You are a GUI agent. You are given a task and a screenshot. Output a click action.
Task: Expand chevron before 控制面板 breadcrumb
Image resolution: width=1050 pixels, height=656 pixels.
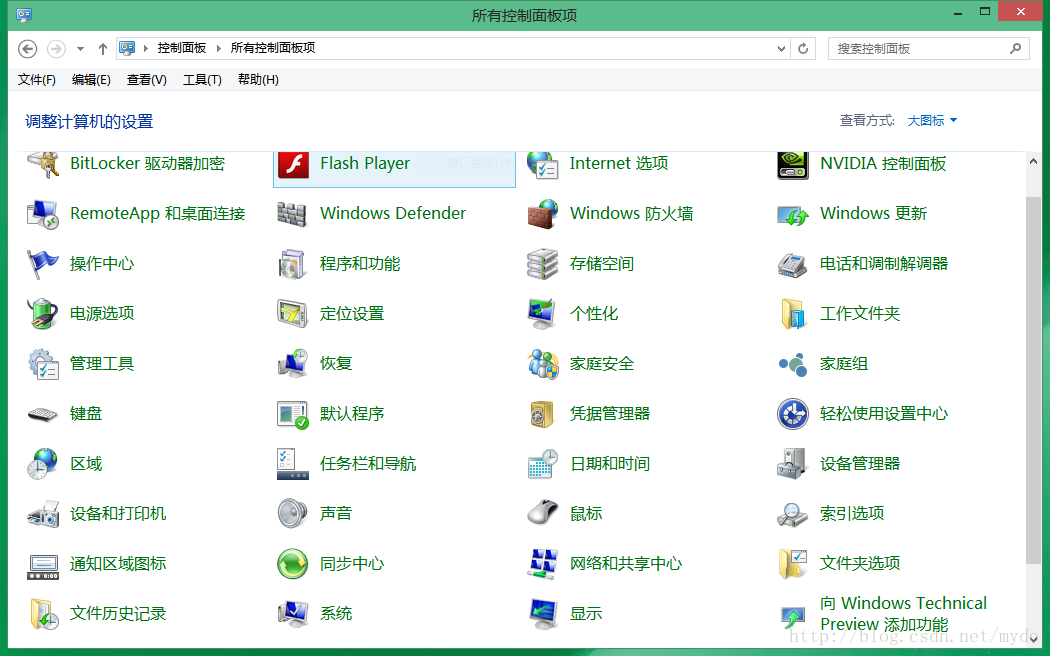point(145,48)
